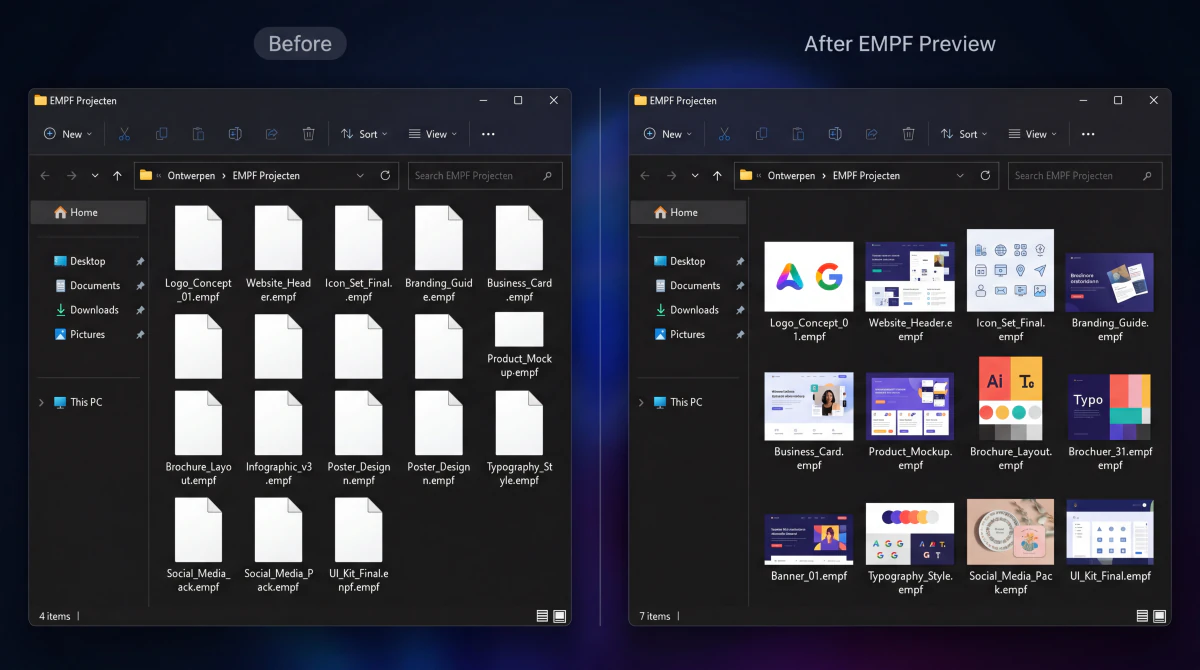Select Branding_Guide.empf thumbnail in After EMPF Preview window
The height and width of the screenshot is (670, 1200).
(x=1110, y=282)
